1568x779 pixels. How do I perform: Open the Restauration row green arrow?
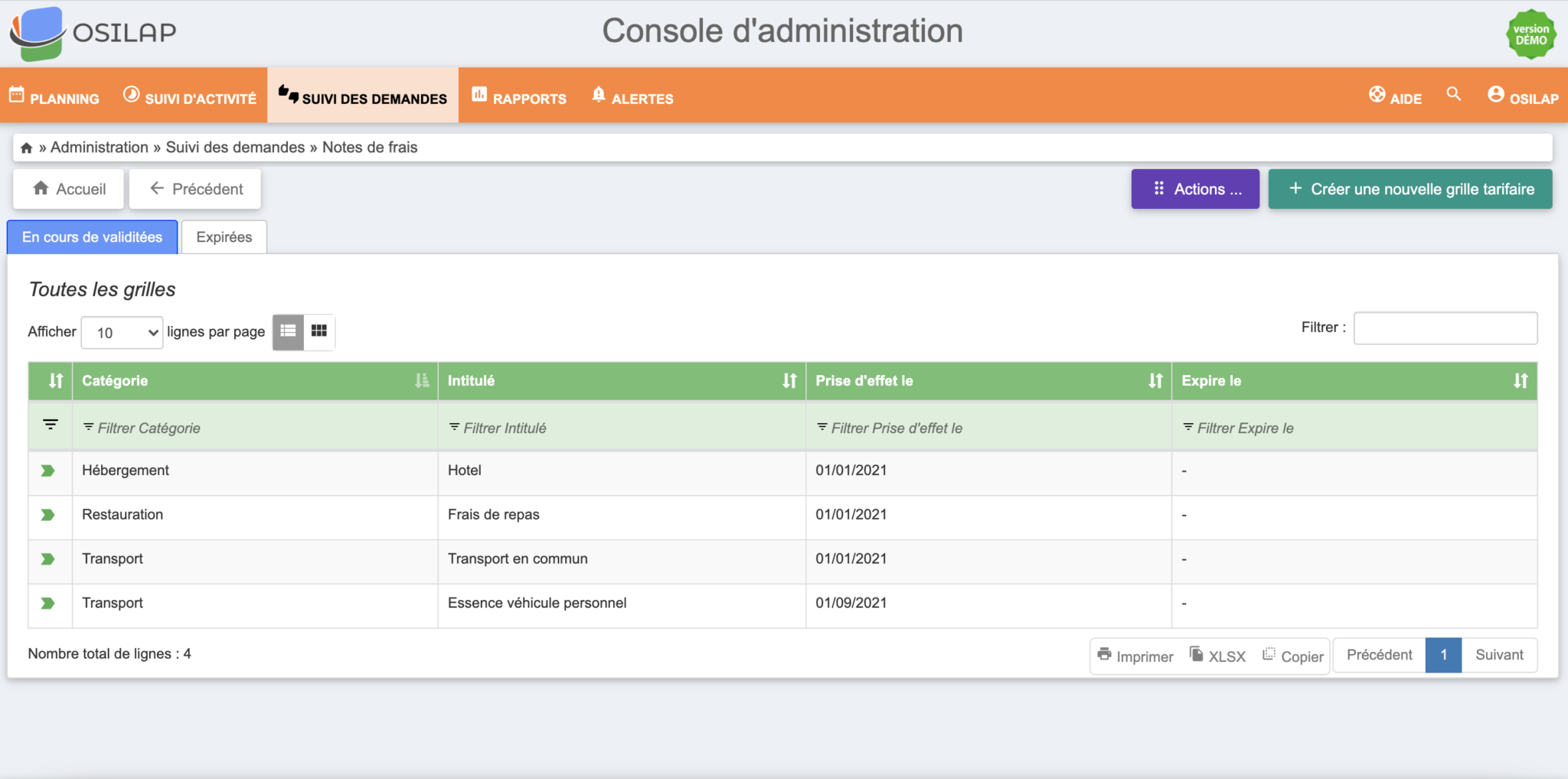(47, 515)
